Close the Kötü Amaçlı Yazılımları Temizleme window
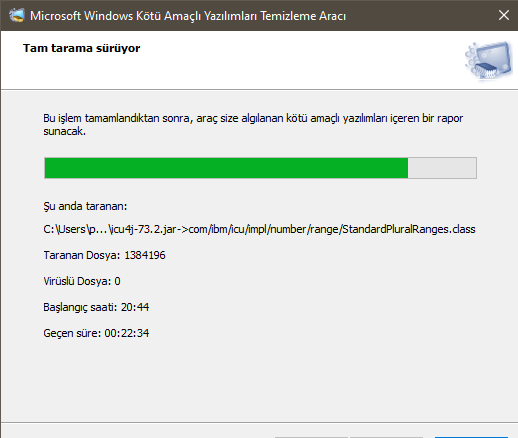The height and width of the screenshot is (438, 518). pyautogui.click(x=504, y=15)
